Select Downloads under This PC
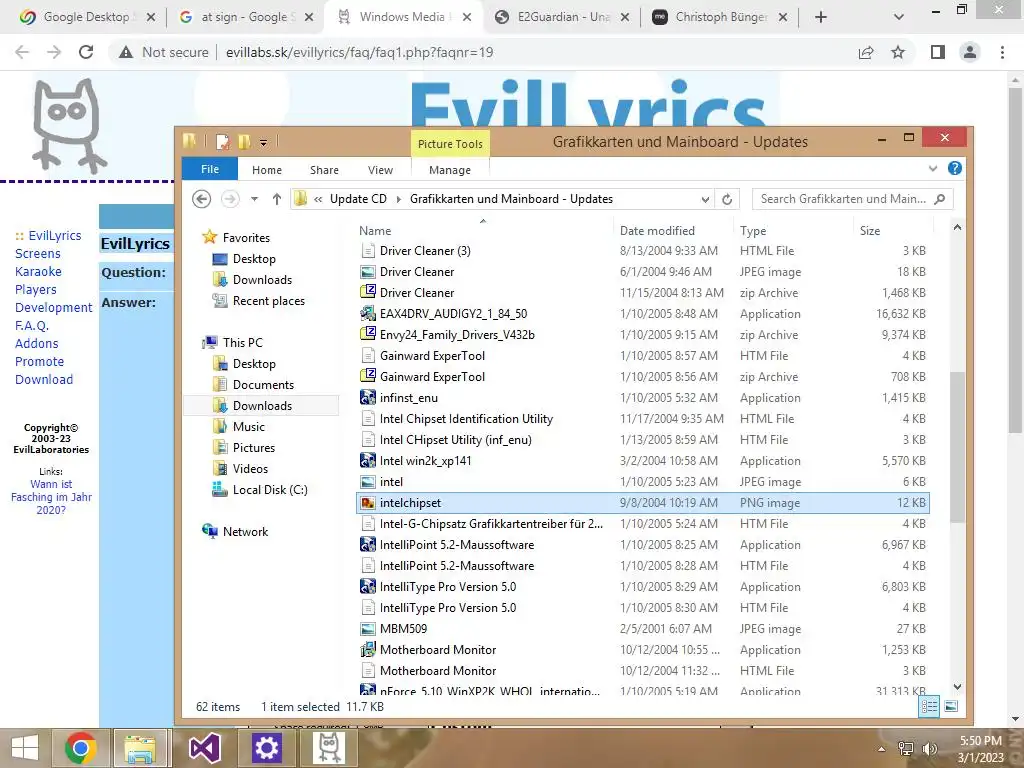1024x768 pixels. click(x=262, y=406)
